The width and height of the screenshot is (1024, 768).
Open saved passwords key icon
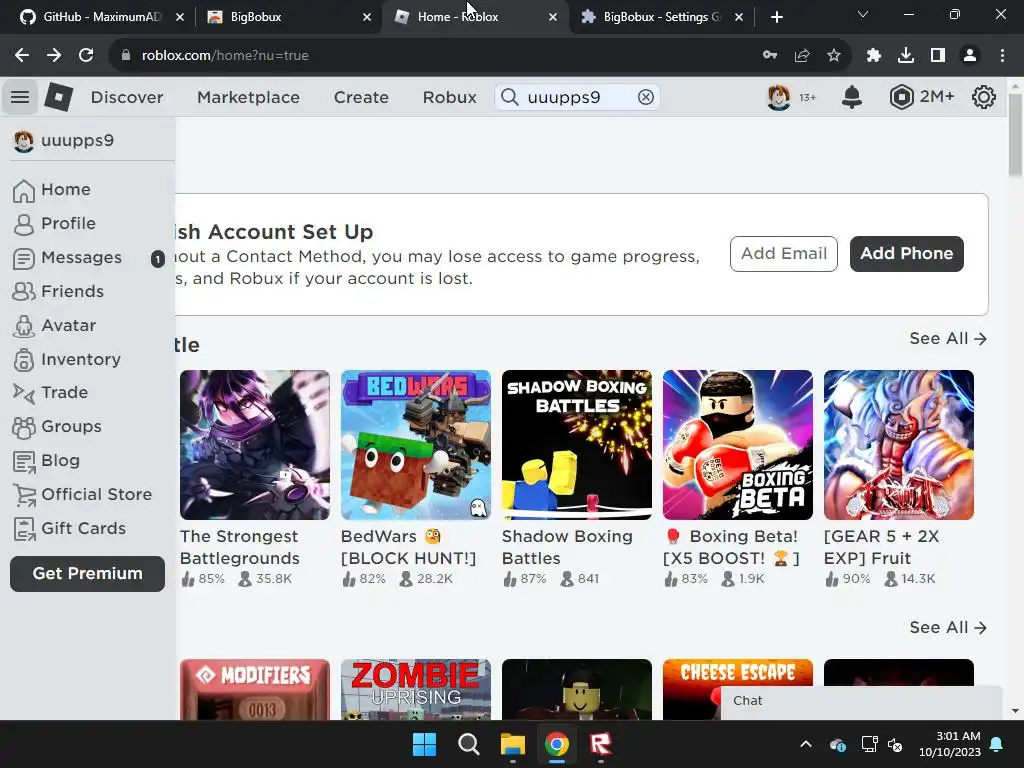770,56
